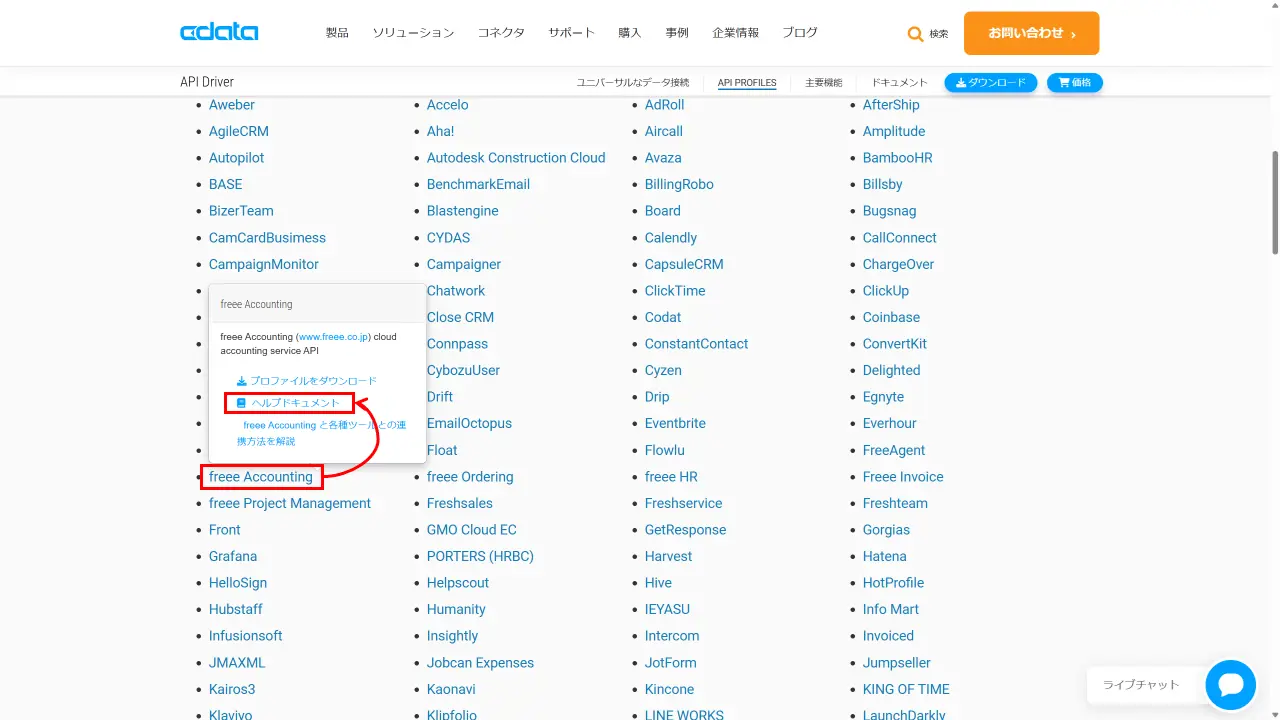This screenshot has width=1280, height=720.
Task: Select the AgileCRM profile link
Action: tap(239, 131)
